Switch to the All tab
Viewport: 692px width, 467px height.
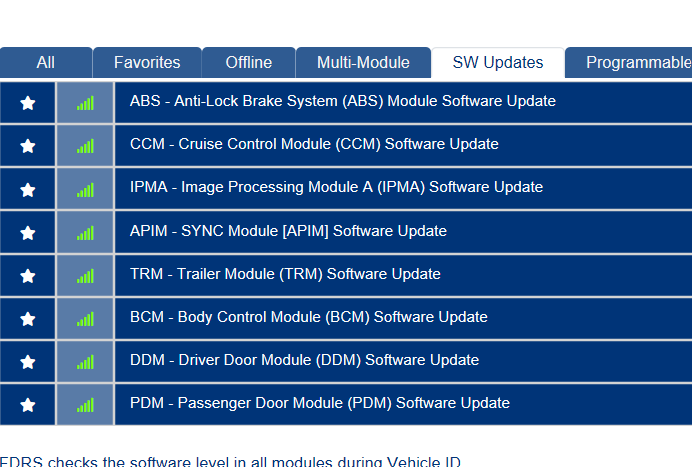pyautogui.click(x=46, y=62)
